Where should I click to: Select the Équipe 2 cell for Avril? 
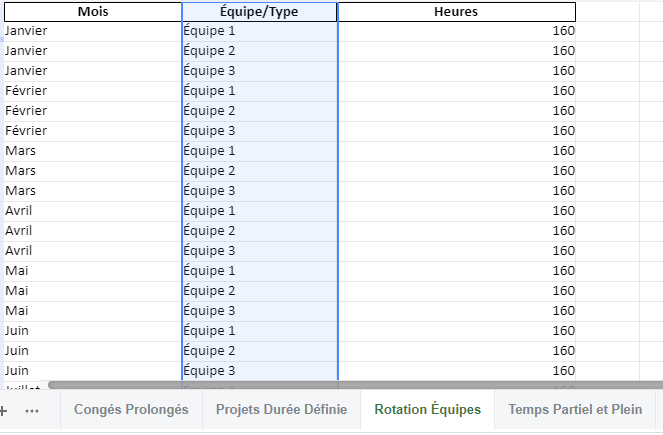[260, 231]
